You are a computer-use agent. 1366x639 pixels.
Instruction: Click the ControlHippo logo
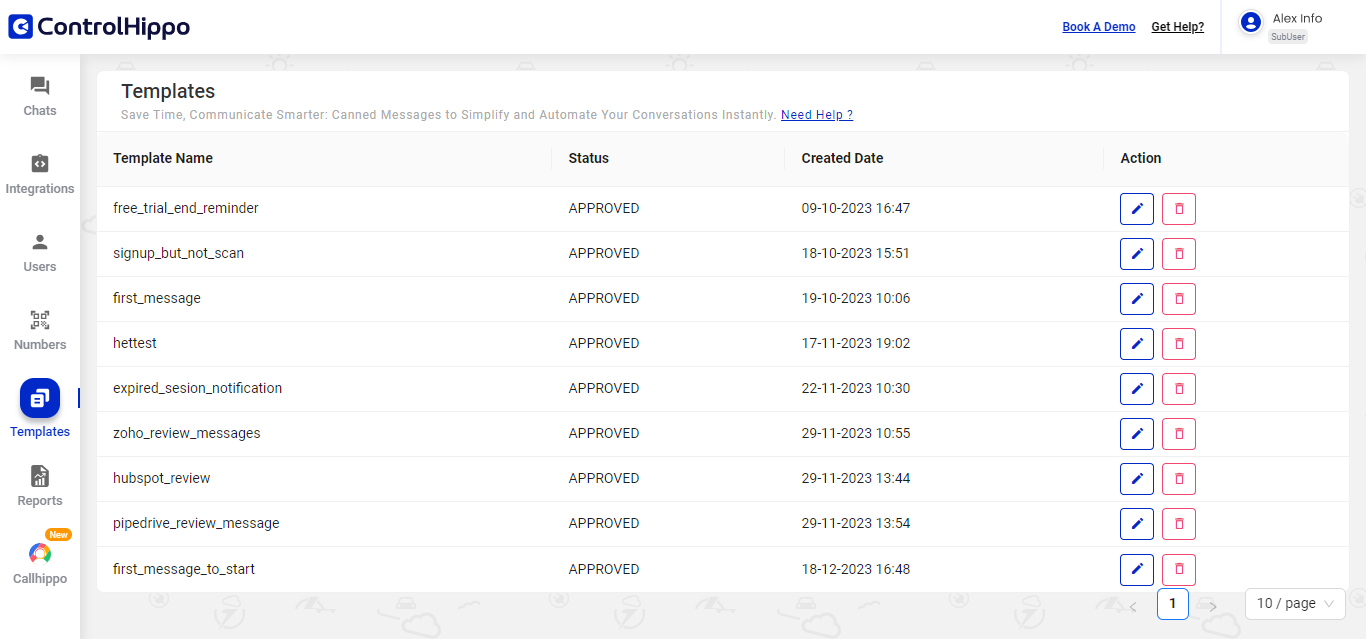98,27
